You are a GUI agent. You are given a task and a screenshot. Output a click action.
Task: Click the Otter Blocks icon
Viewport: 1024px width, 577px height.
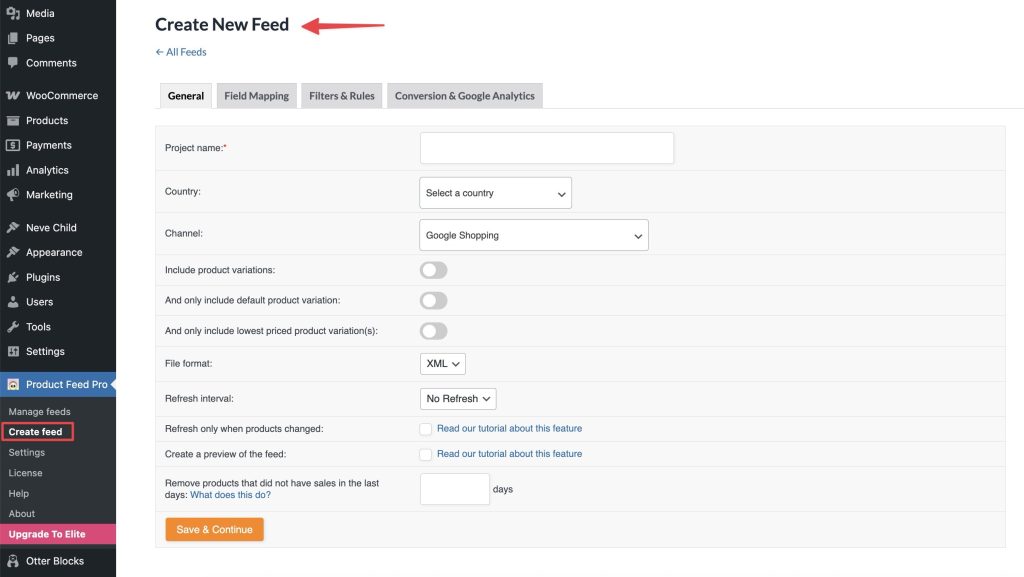coord(13,561)
